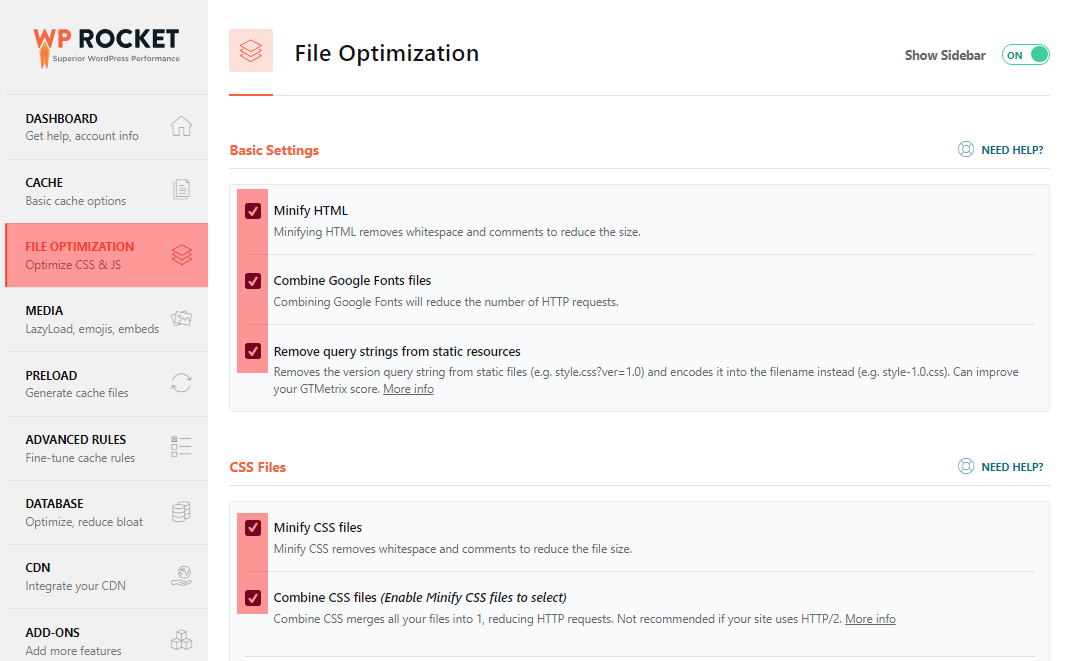
Task: Uncheck the Minify CSS files checkbox
Action: click(253, 528)
